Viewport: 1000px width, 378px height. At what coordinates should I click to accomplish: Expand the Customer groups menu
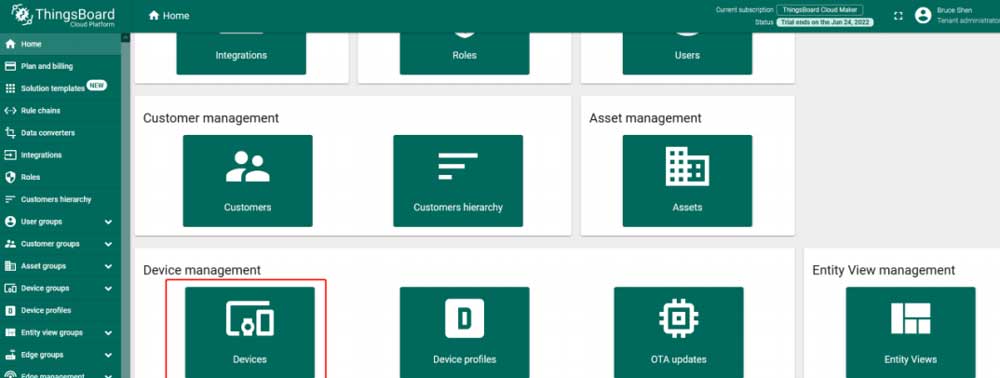(108, 244)
